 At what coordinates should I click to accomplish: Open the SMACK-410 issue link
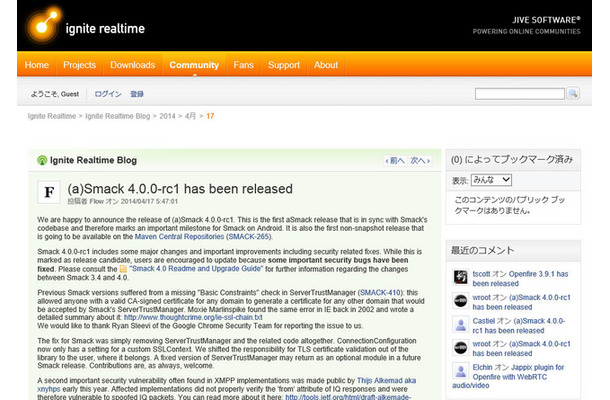(380, 293)
